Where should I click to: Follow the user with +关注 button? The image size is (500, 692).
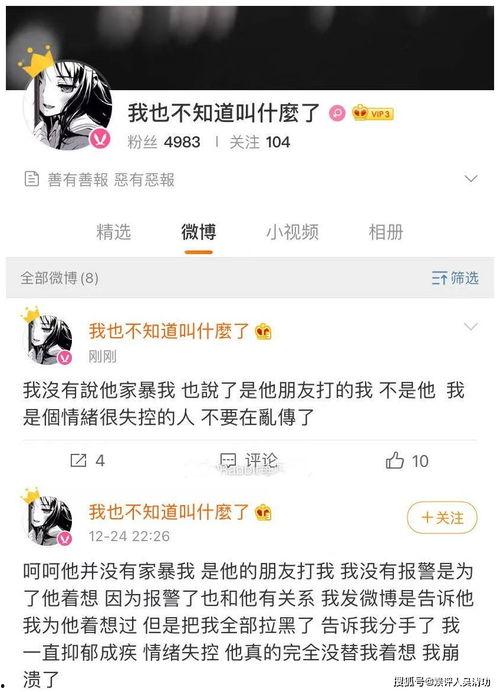pyautogui.click(x=442, y=517)
